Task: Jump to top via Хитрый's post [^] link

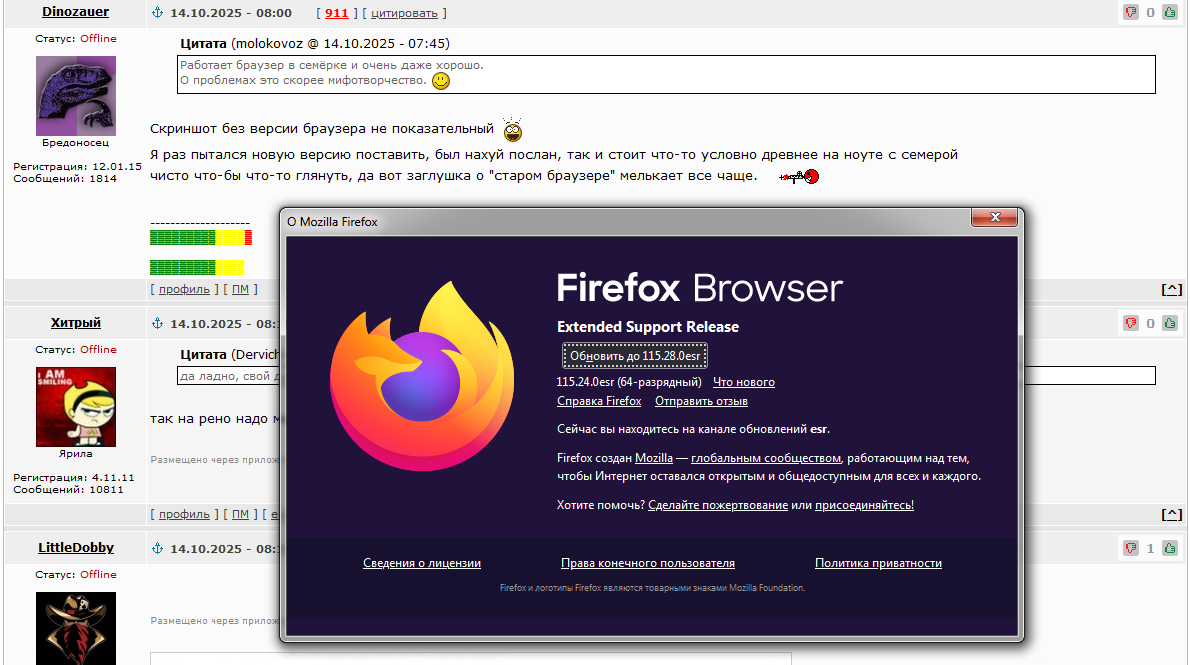Action: pos(1171,515)
